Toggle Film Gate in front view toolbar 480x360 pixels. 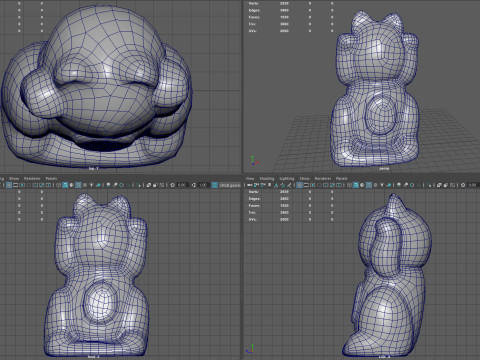[15, 185]
